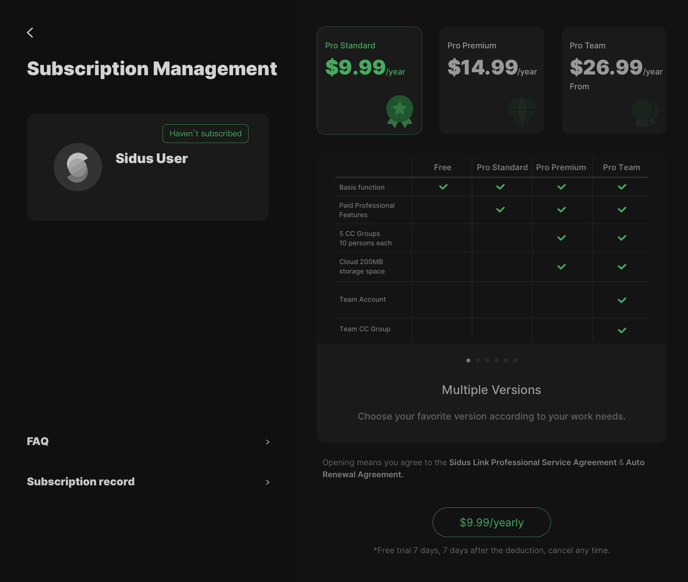The height and width of the screenshot is (582, 688).
Task: Click the Sidus User name
Action: (x=151, y=158)
